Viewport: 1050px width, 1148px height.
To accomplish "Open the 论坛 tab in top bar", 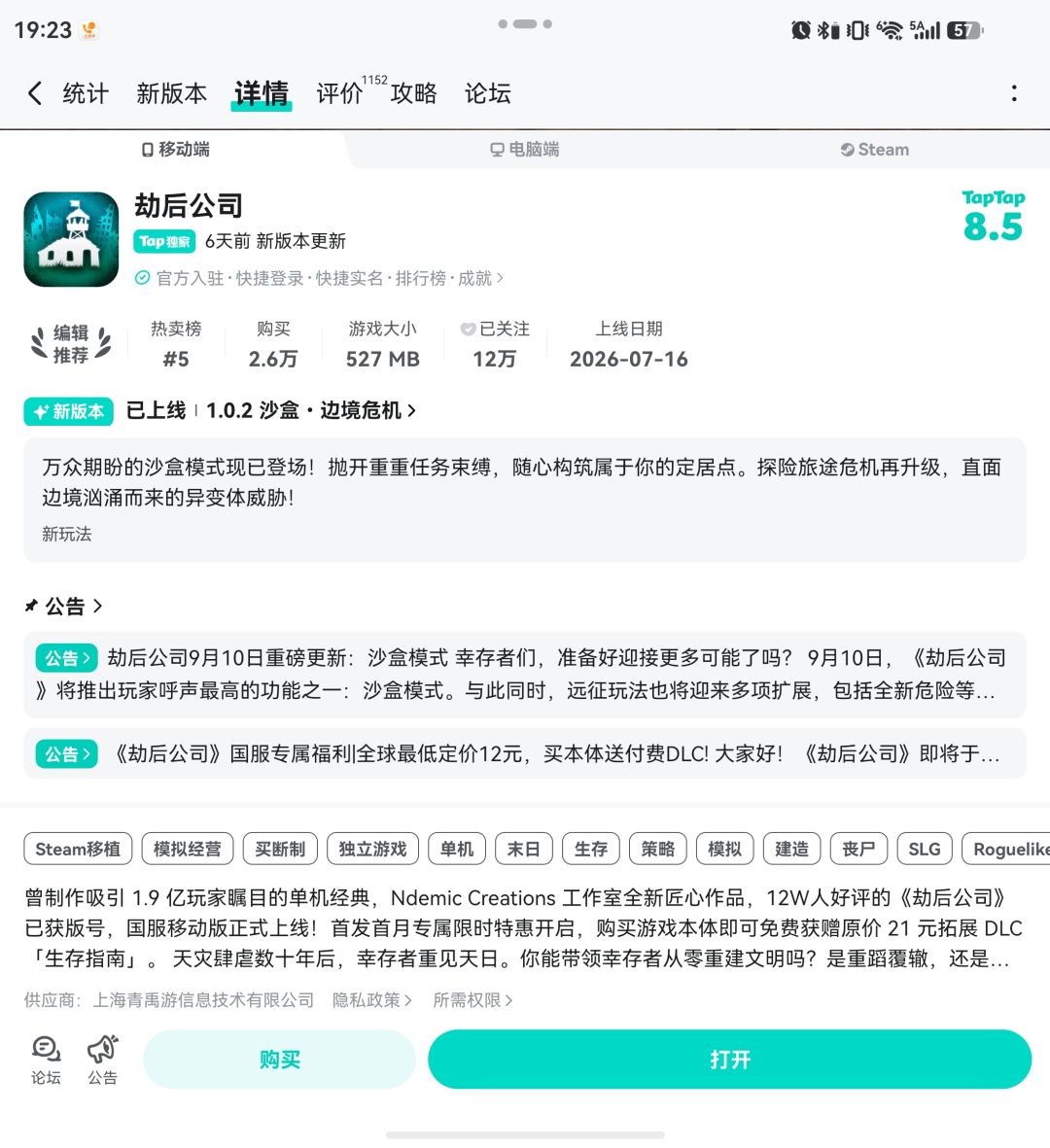I will (x=488, y=93).
